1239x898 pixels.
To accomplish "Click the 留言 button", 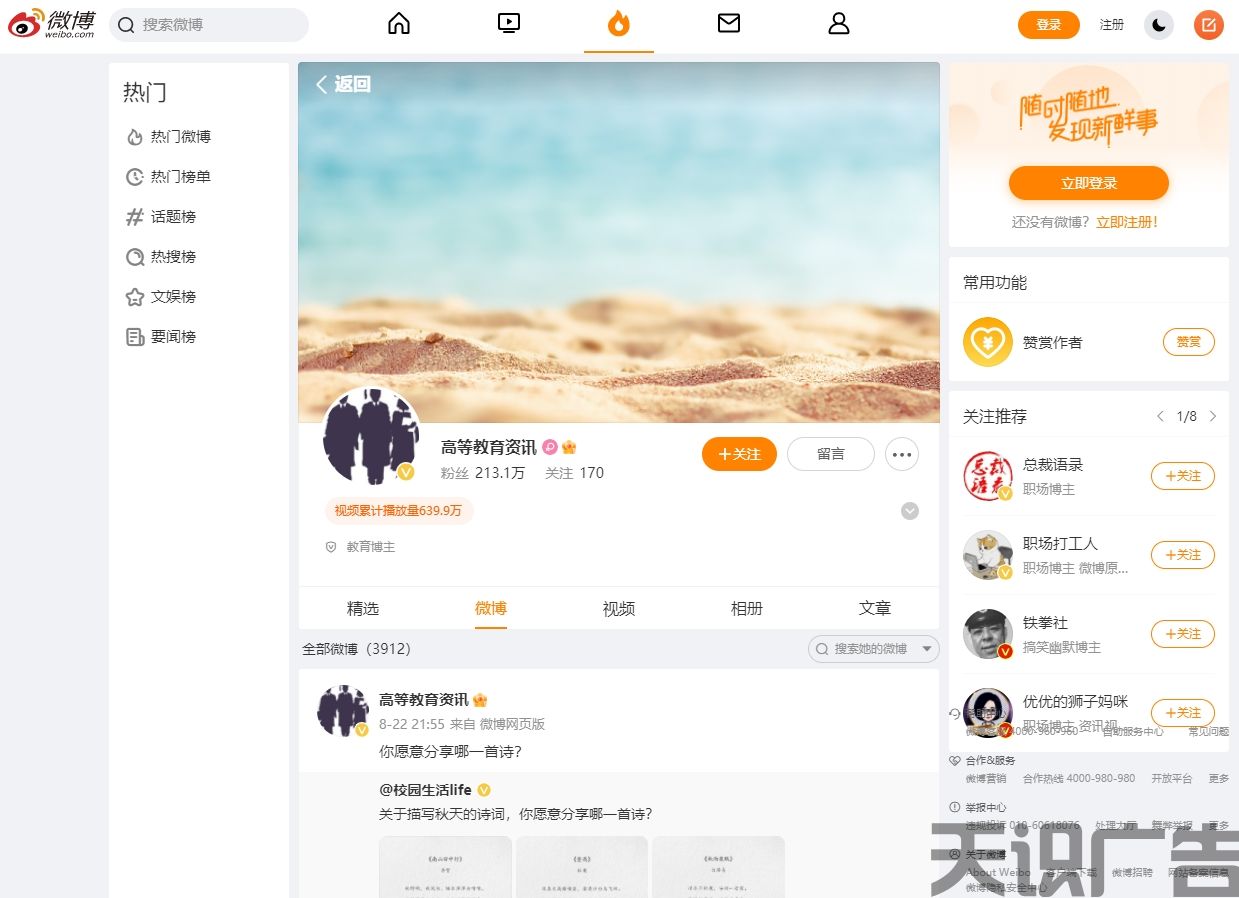I will pyautogui.click(x=831, y=454).
